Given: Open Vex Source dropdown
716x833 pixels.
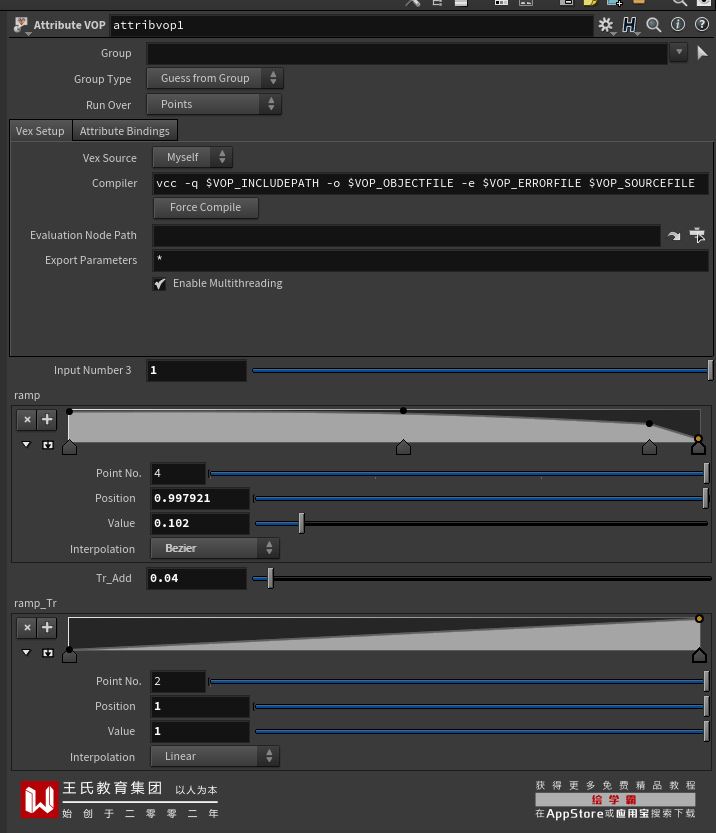Looking at the screenshot, I should [192, 157].
